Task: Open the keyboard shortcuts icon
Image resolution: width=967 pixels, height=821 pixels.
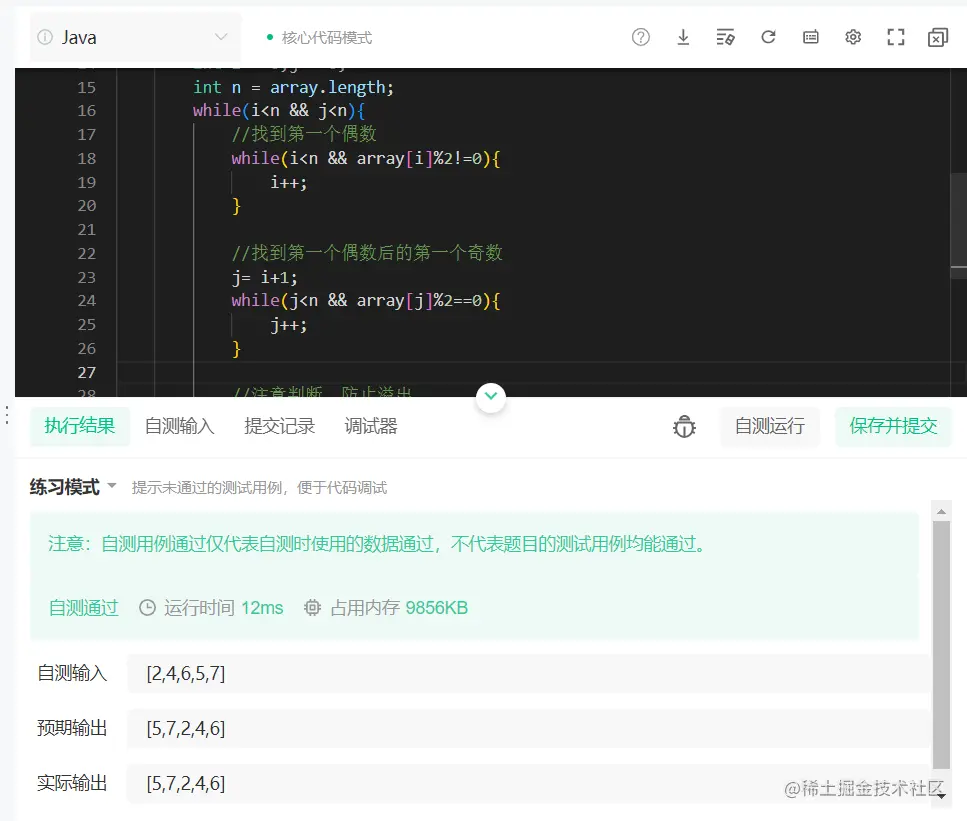Action: pos(811,38)
